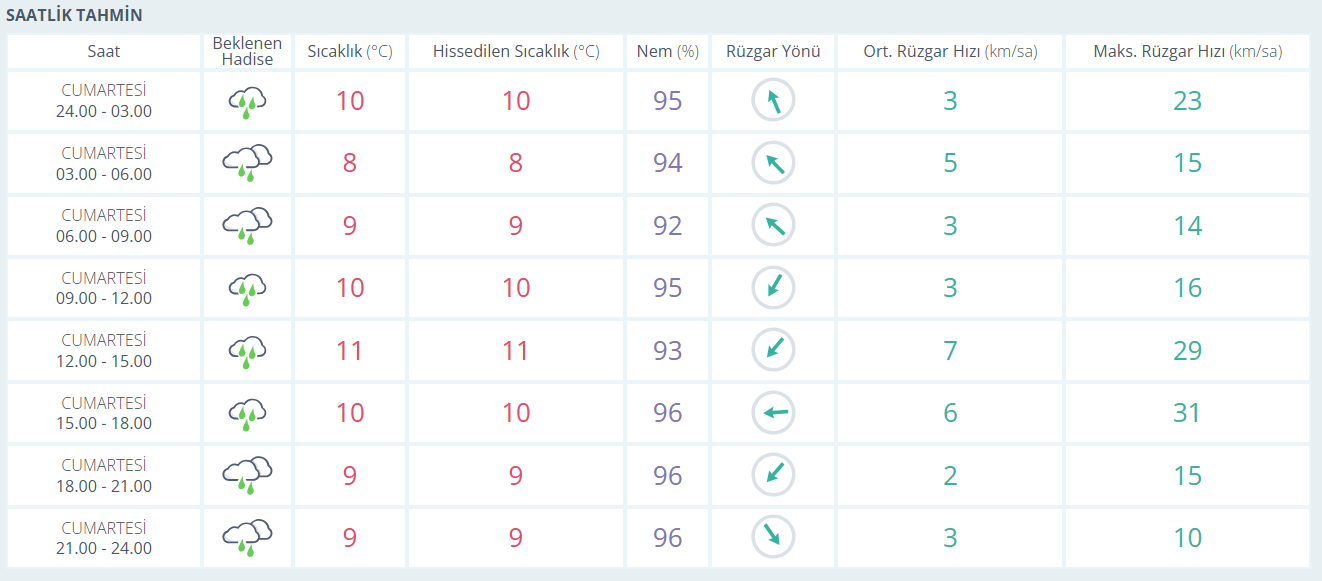This screenshot has width=1322, height=581.
Task: Click the wind direction arrow for 21.00 - 24.00
Action: click(x=773, y=537)
